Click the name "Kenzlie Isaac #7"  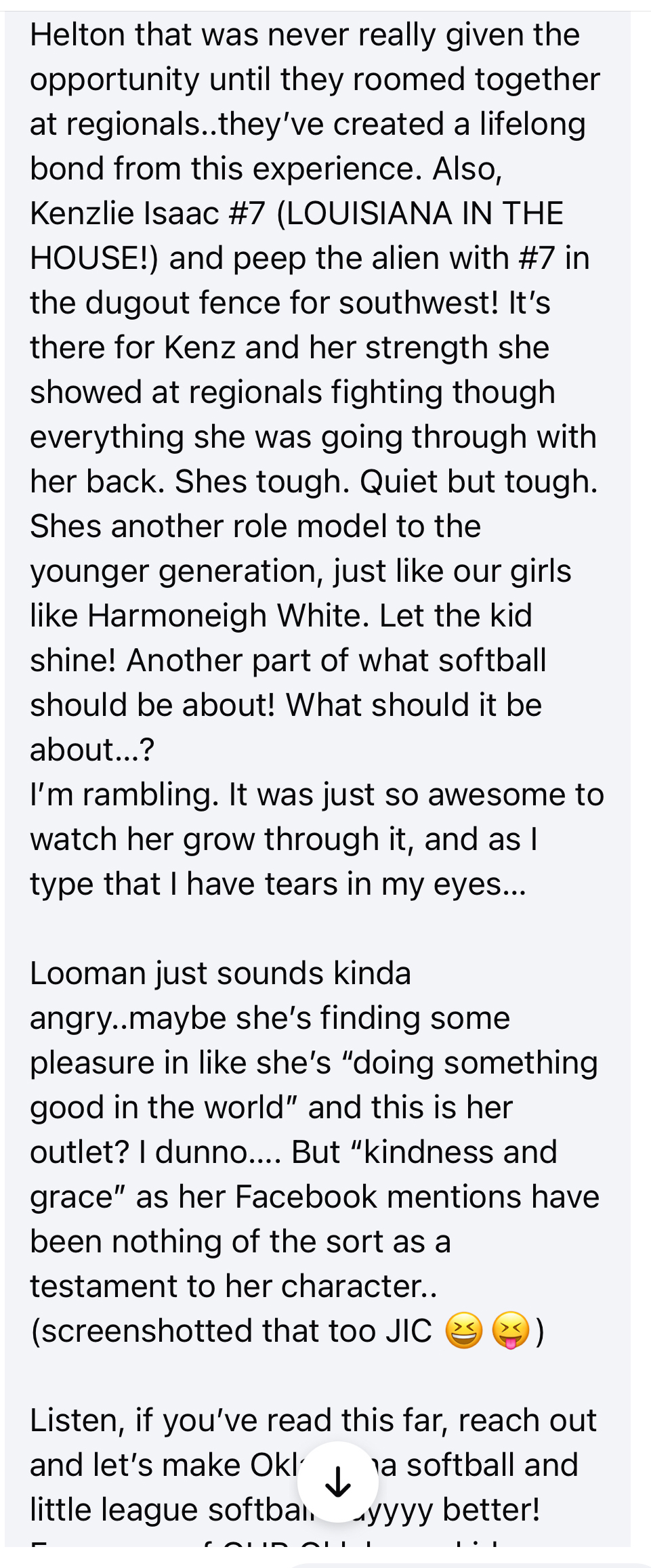click(147, 214)
